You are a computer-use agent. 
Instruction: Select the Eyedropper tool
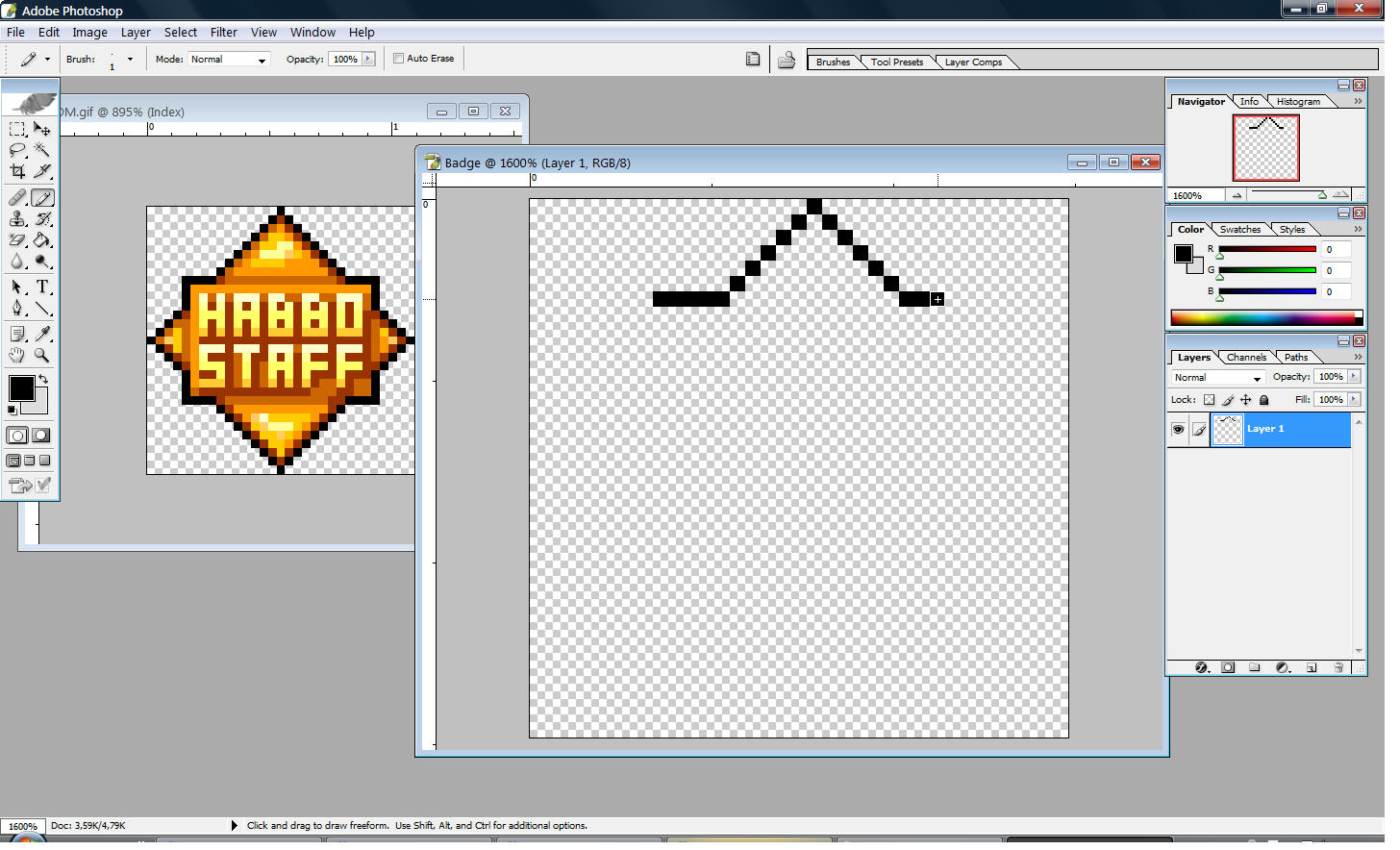(42, 334)
